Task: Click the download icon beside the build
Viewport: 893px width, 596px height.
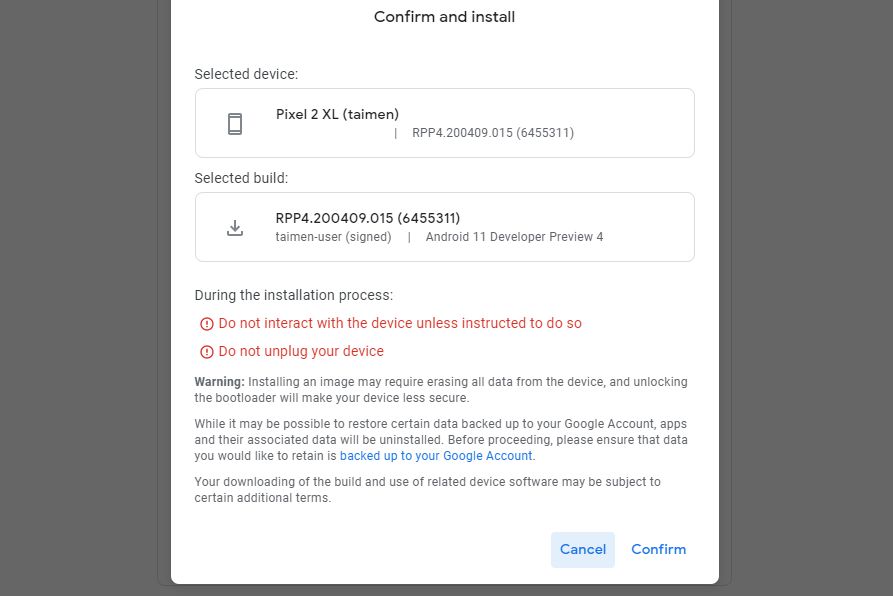Action: point(235,227)
